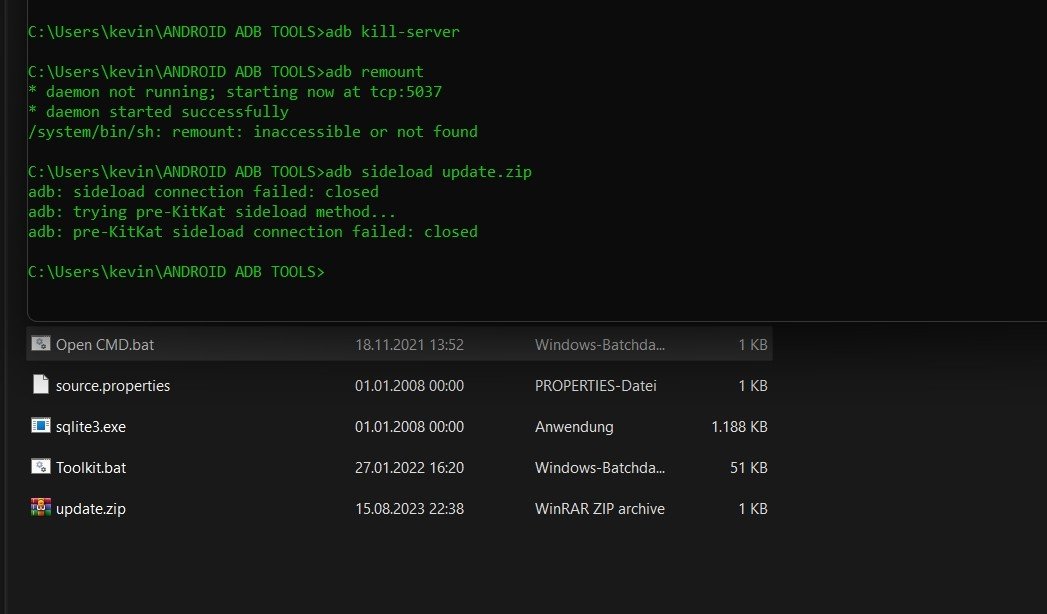Click the WinRAR icon of update.zip

[x=40, y=508]
